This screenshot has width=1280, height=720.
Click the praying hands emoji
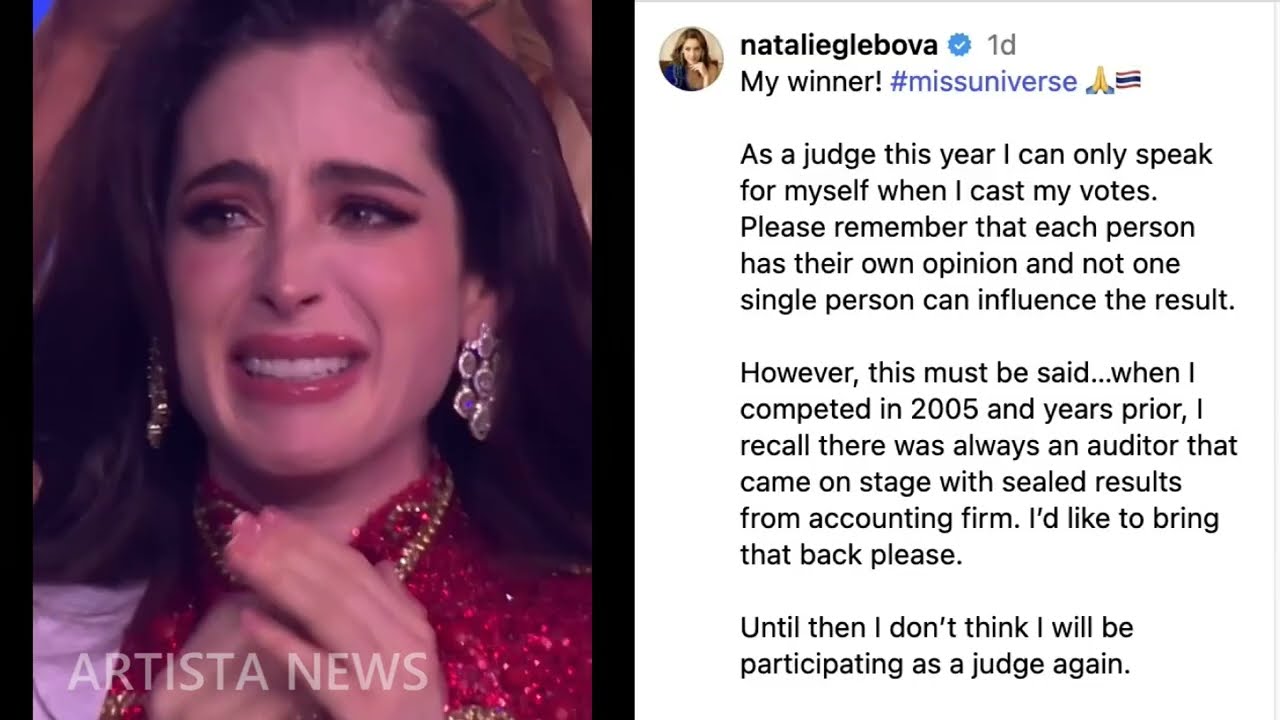click(x=1099, y=82)
